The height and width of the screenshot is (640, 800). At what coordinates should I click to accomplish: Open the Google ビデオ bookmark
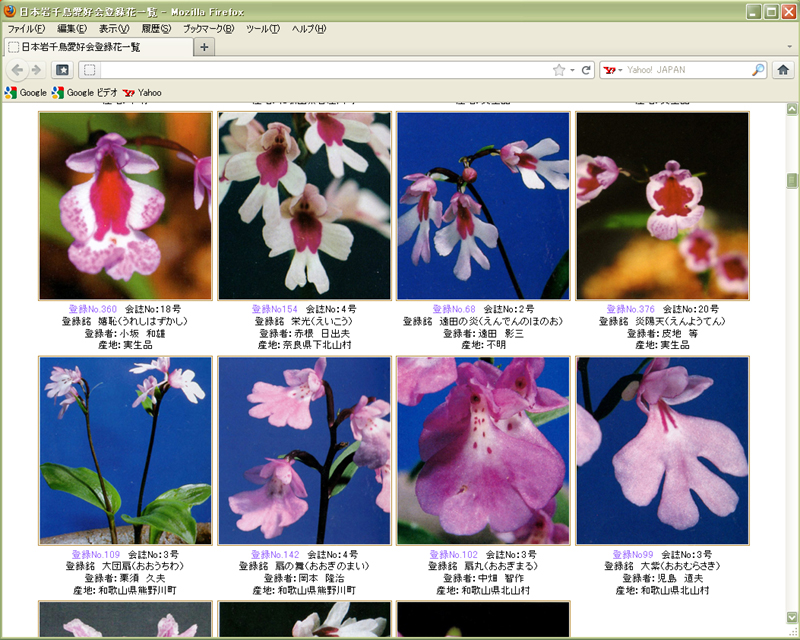pos(85,92)
